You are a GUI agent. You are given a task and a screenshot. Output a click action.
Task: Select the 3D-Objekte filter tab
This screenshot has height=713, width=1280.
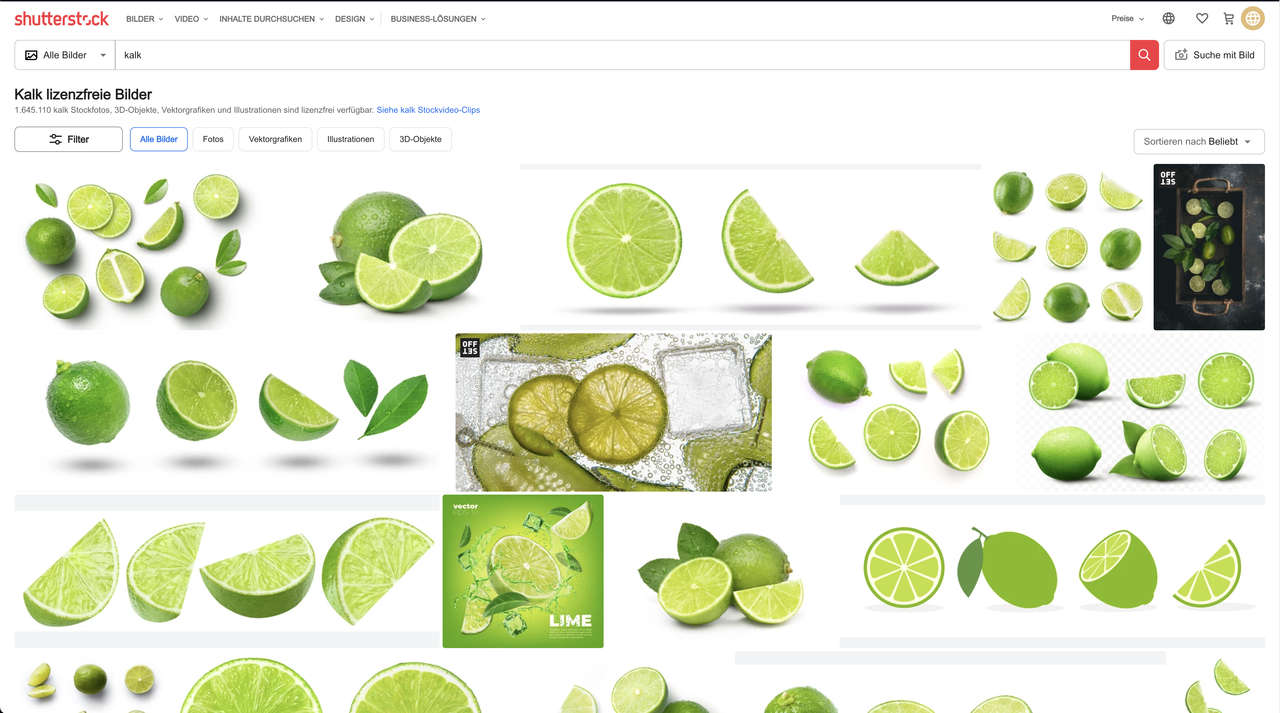pyautogui.click(x=420, y=139)
